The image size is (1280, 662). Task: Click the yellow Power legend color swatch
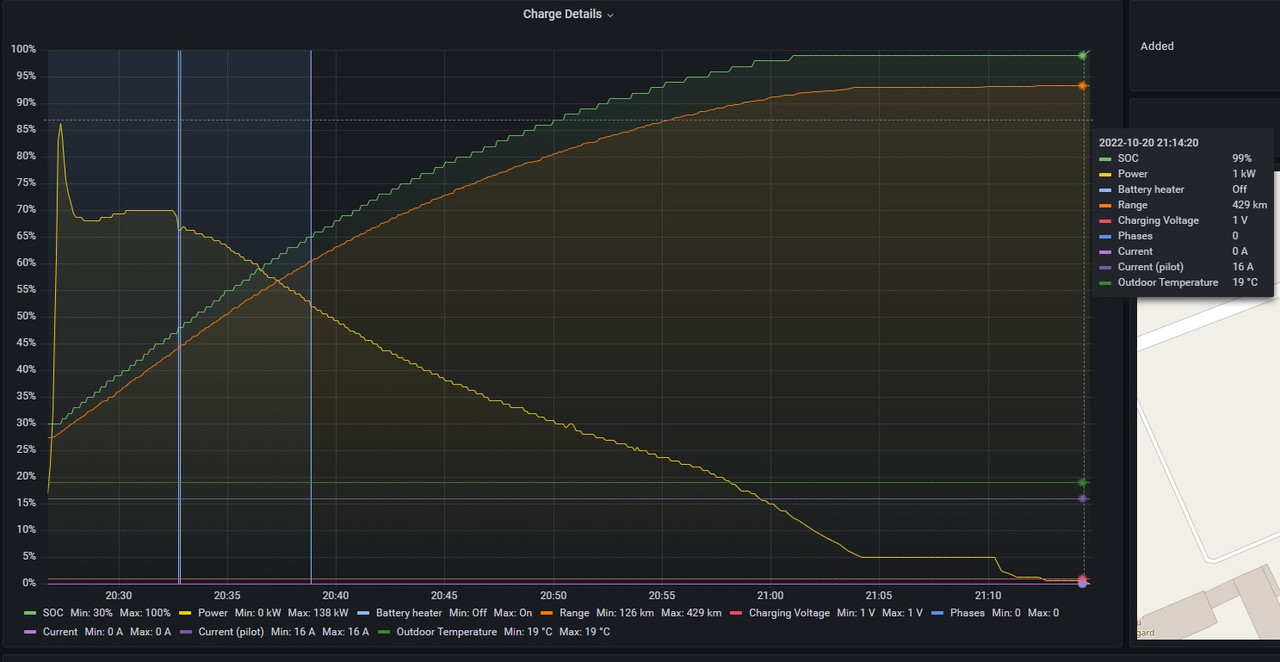pyautogui.click(x=185, y=613)
